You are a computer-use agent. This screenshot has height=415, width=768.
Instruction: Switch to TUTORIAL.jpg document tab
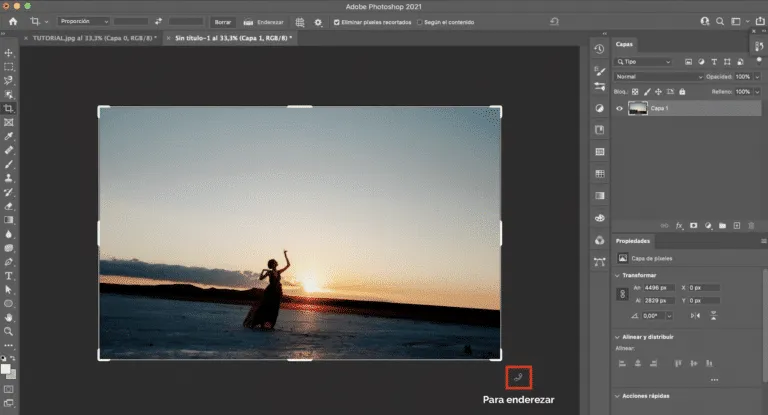point(95,38)
